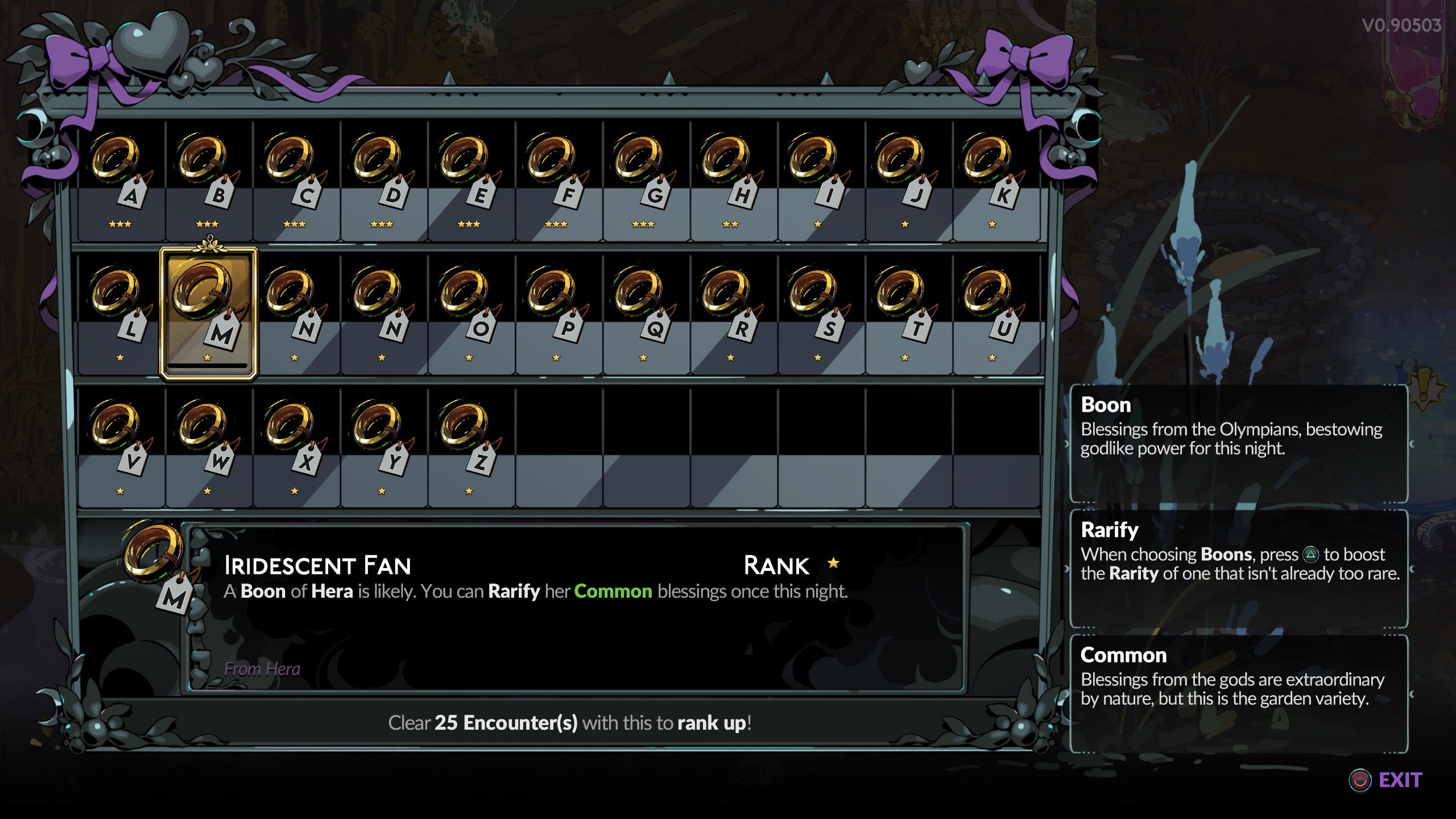1456x819 pixels.
Task: Open the Boon tooltip panel
Action: pos(1239,444)
